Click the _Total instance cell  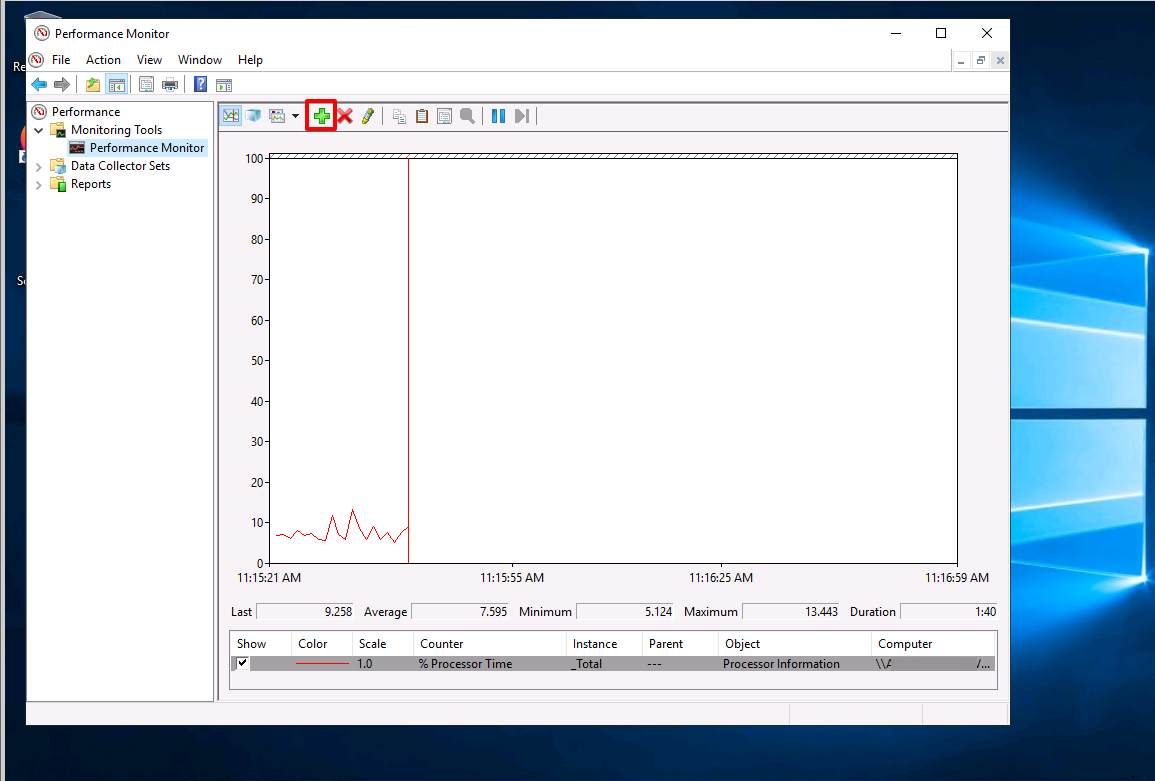tap(586, 664)
